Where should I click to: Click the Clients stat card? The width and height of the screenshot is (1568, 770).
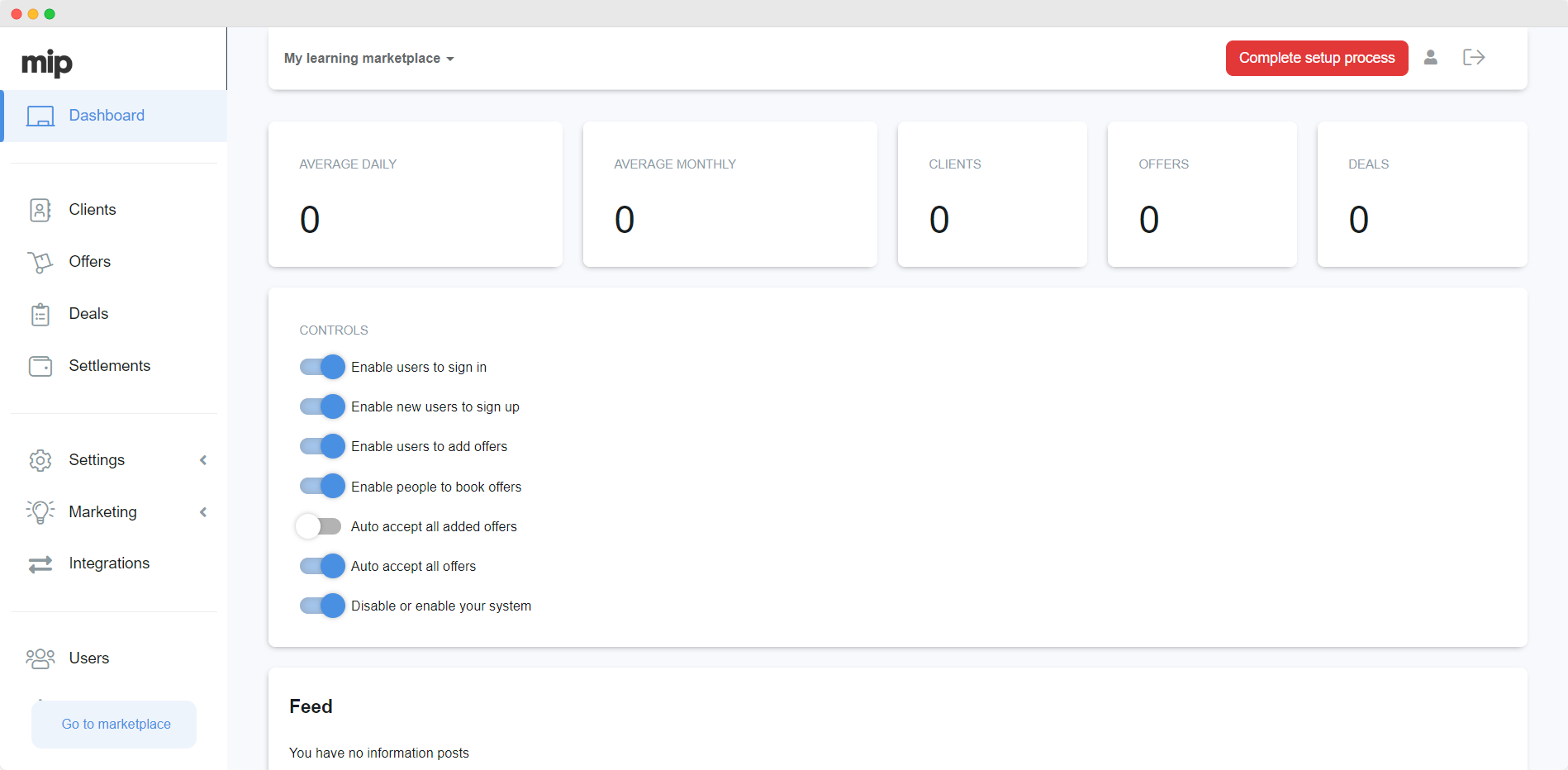point(992,194)
